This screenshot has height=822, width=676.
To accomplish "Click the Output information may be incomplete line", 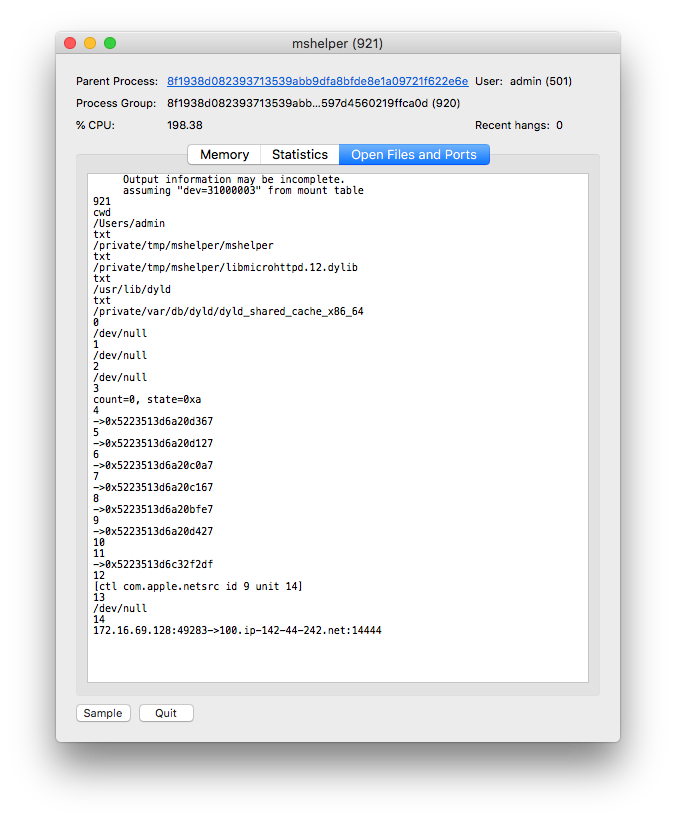I will [234, 179].
